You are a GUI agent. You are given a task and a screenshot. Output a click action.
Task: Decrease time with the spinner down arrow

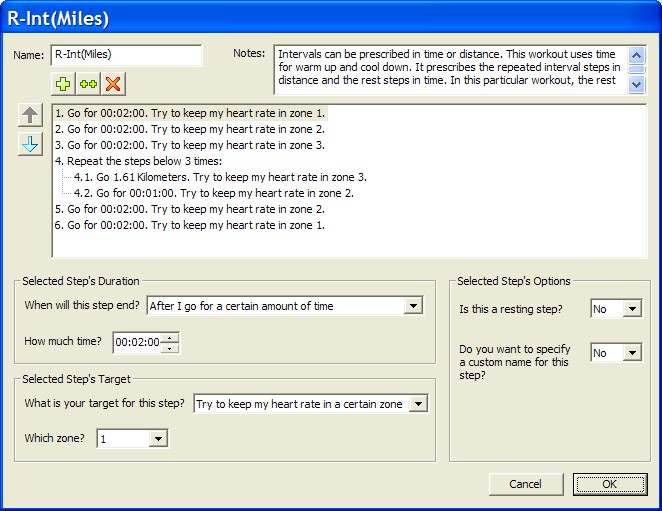[x=169, y=348]
